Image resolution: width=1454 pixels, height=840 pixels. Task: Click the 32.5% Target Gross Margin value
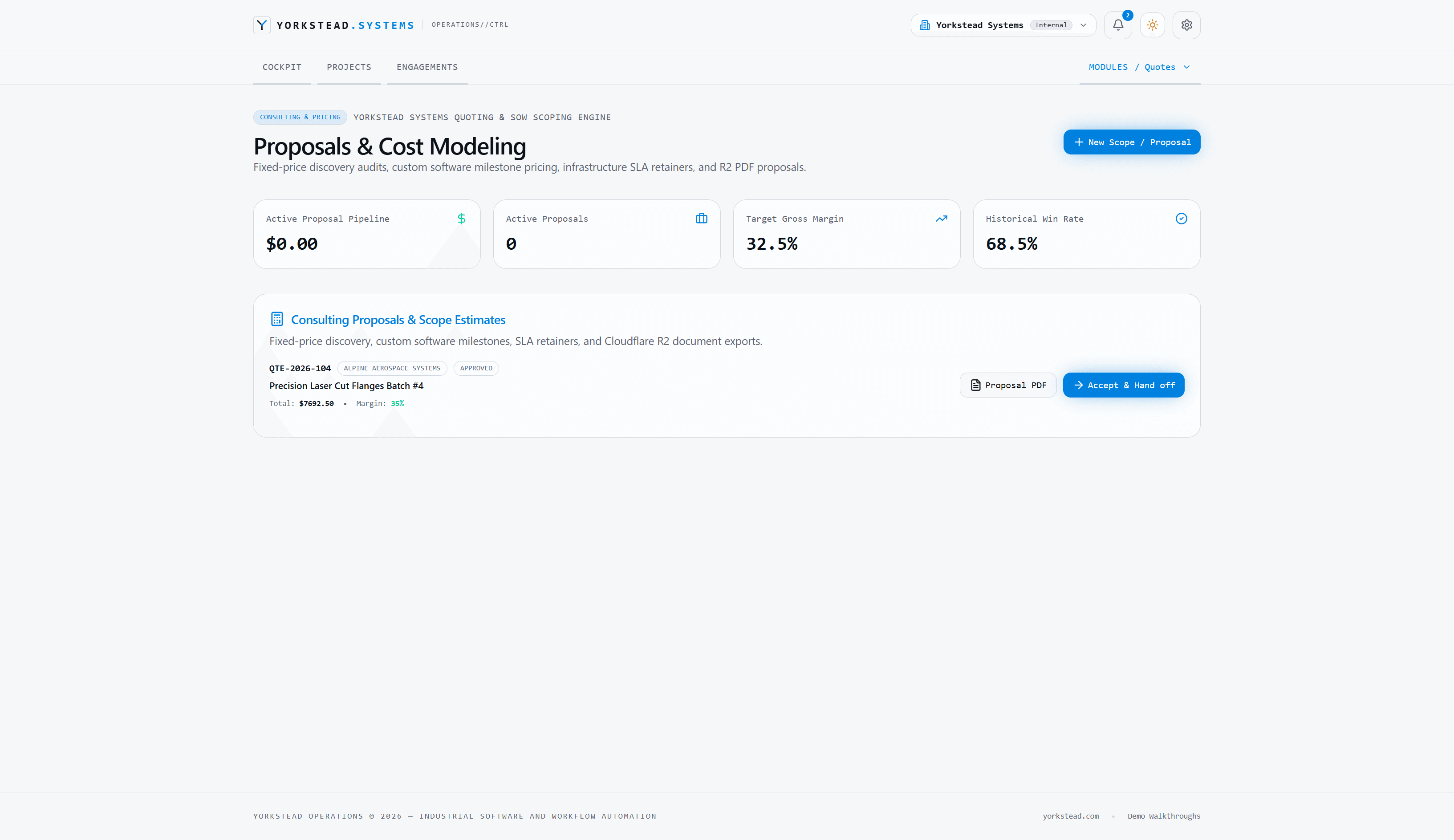coord(772,244)
